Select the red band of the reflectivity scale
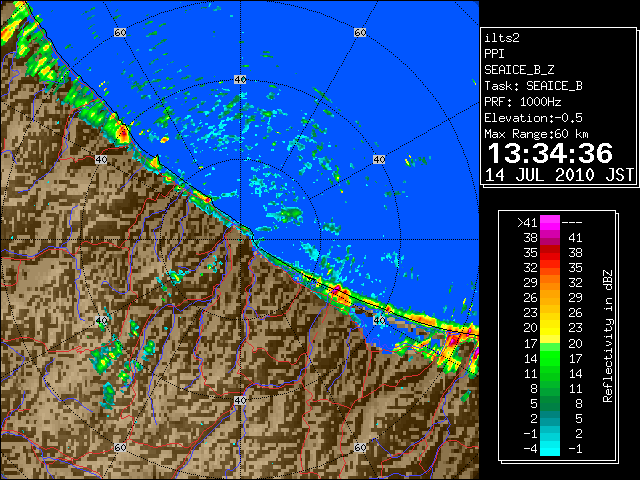The height and width of the screenshot is (480, 640). tap(550, 252)
